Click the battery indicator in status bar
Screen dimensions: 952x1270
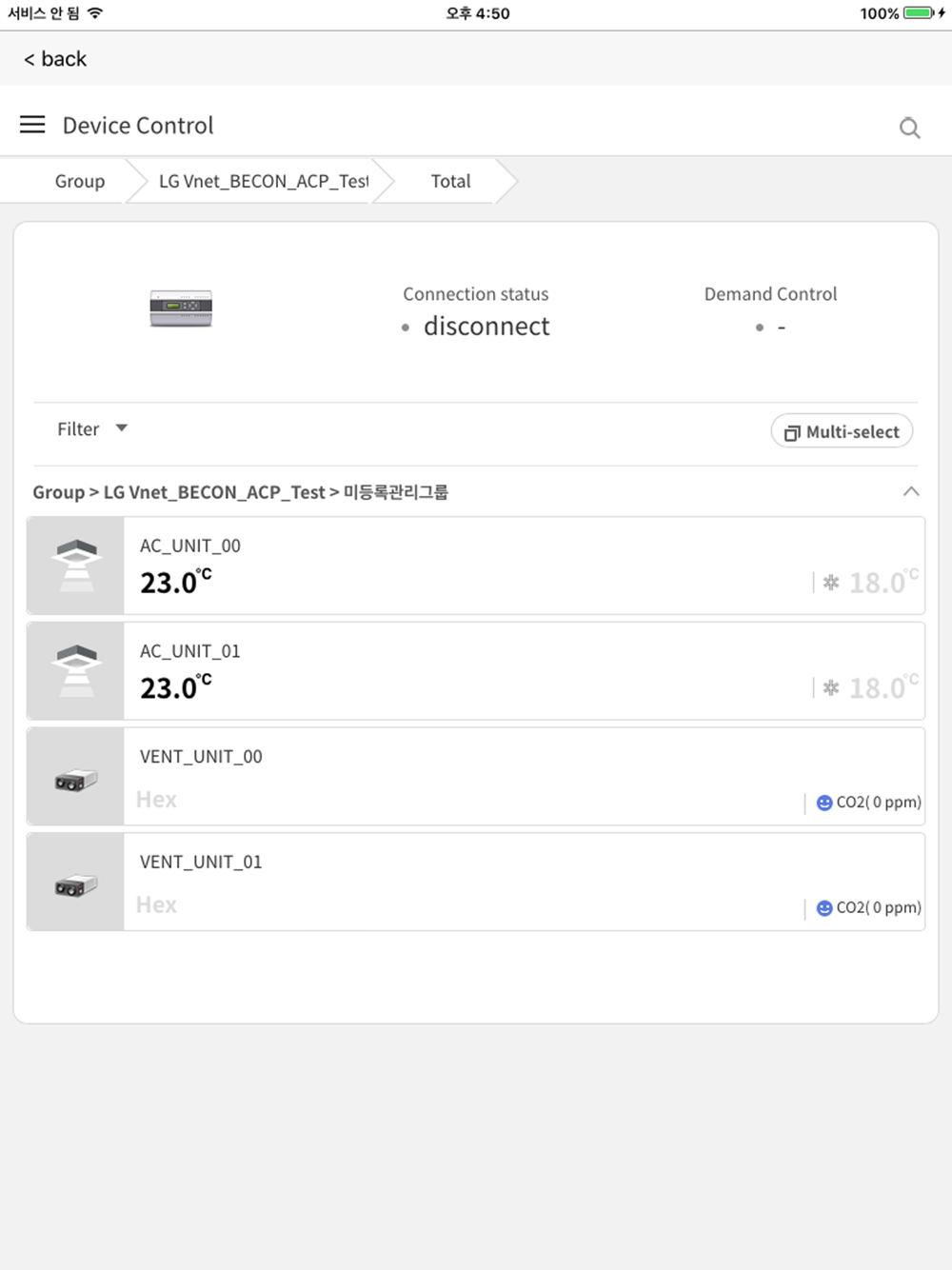pyautogui.click(x=919, y=13)
